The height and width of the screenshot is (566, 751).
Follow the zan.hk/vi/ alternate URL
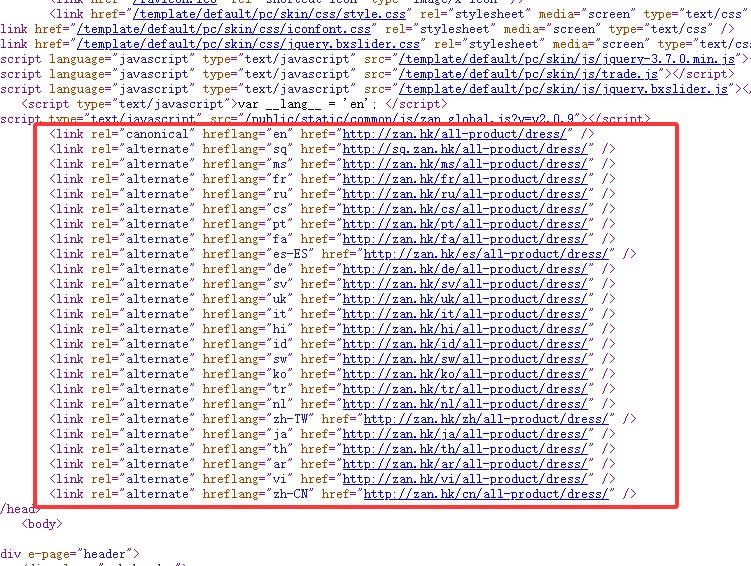coord(465,479)
